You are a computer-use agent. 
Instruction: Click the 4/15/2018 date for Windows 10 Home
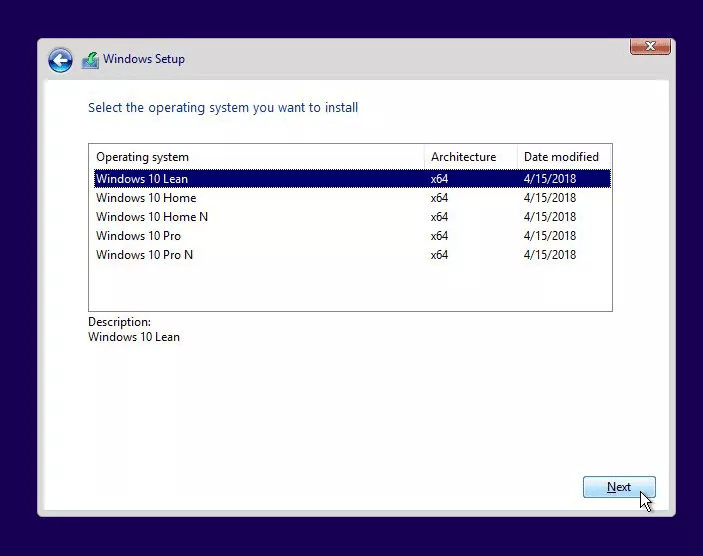[550, 198]
